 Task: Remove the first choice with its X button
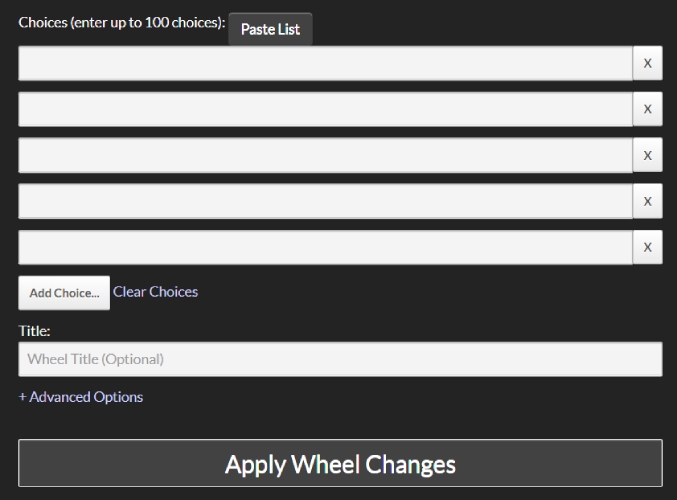pyautogui.click(x=647, y=63)
